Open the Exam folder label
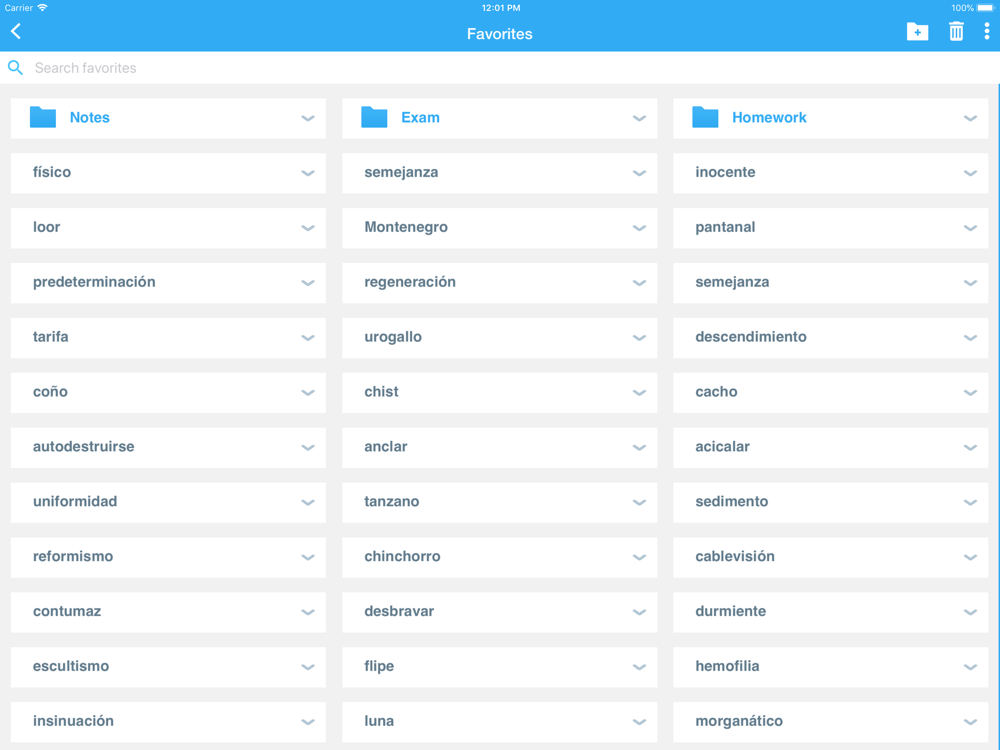The width and height of the screenshot is (1000, 750). point(420,117)
